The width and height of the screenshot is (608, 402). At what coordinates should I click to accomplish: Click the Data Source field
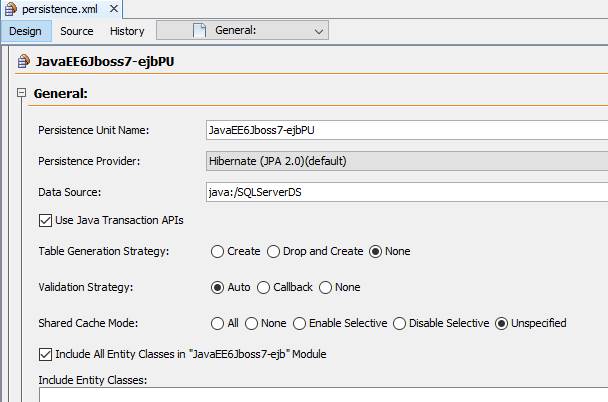click(x=407, y=192)
